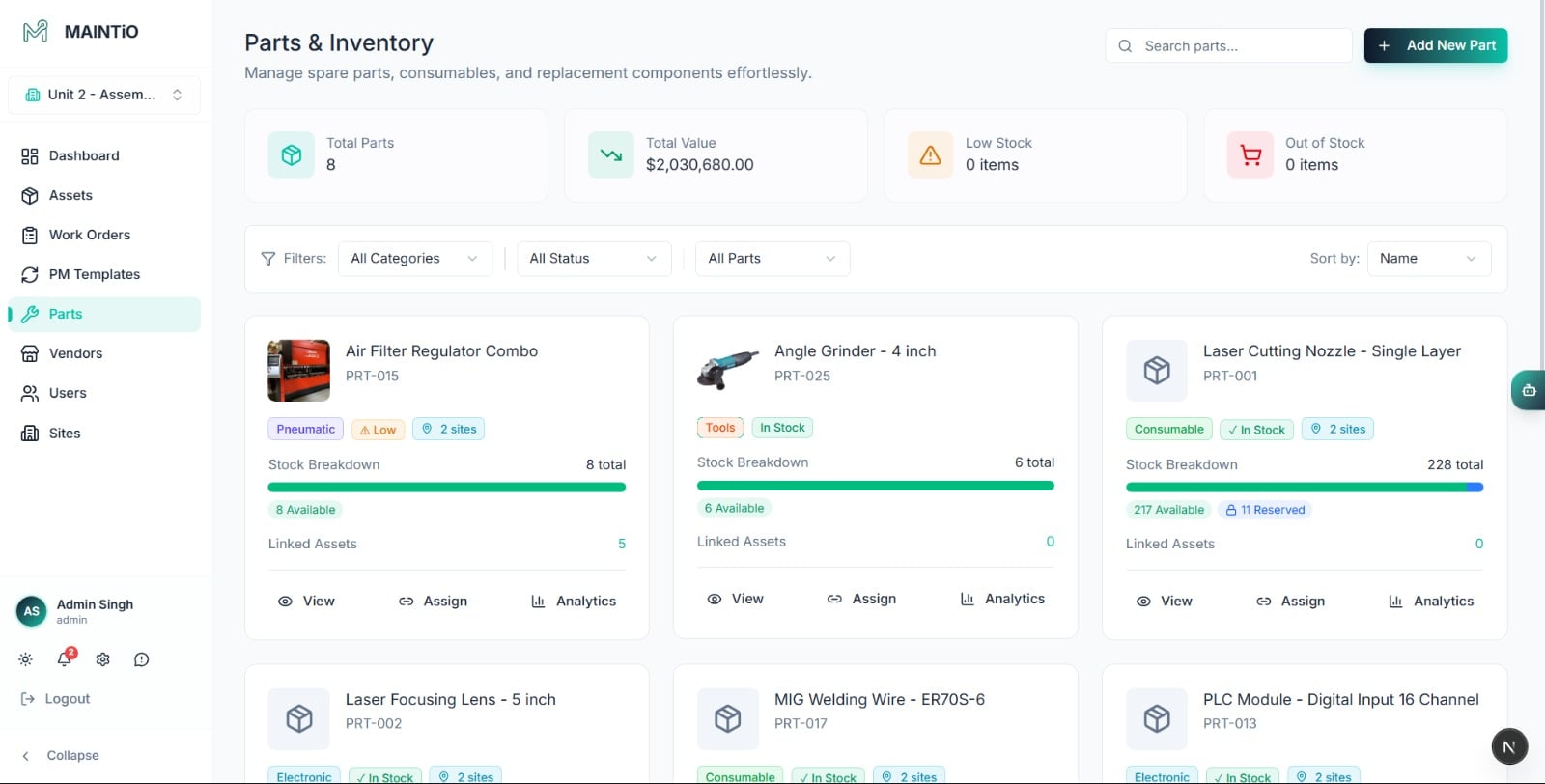Image resolution: width=1545 pixels, height=784 pixels.
Task: Open the Vendors sidebar menu item
Action: coord(75,353)
